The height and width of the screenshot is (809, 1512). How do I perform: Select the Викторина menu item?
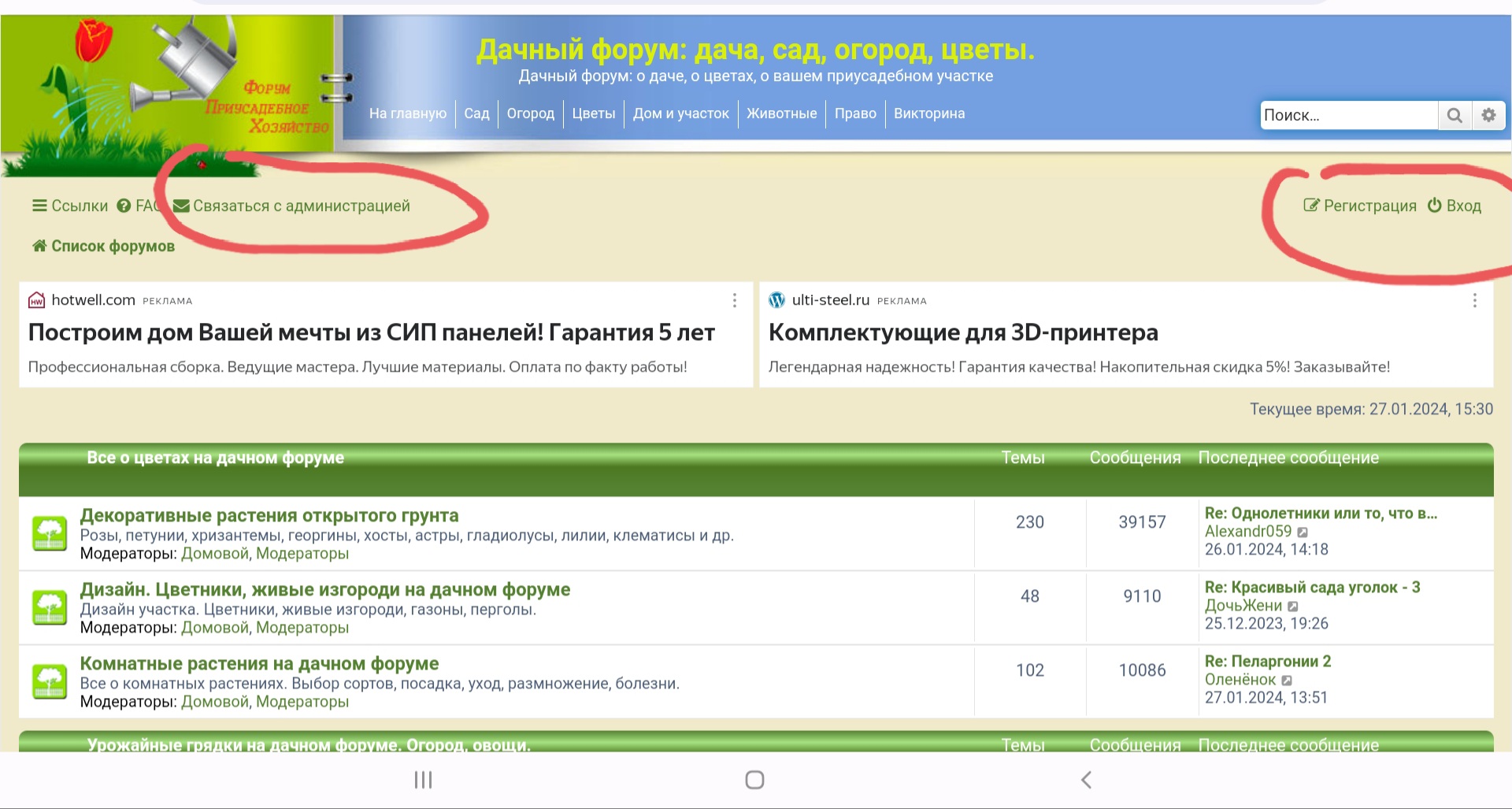tap(928, 113)
